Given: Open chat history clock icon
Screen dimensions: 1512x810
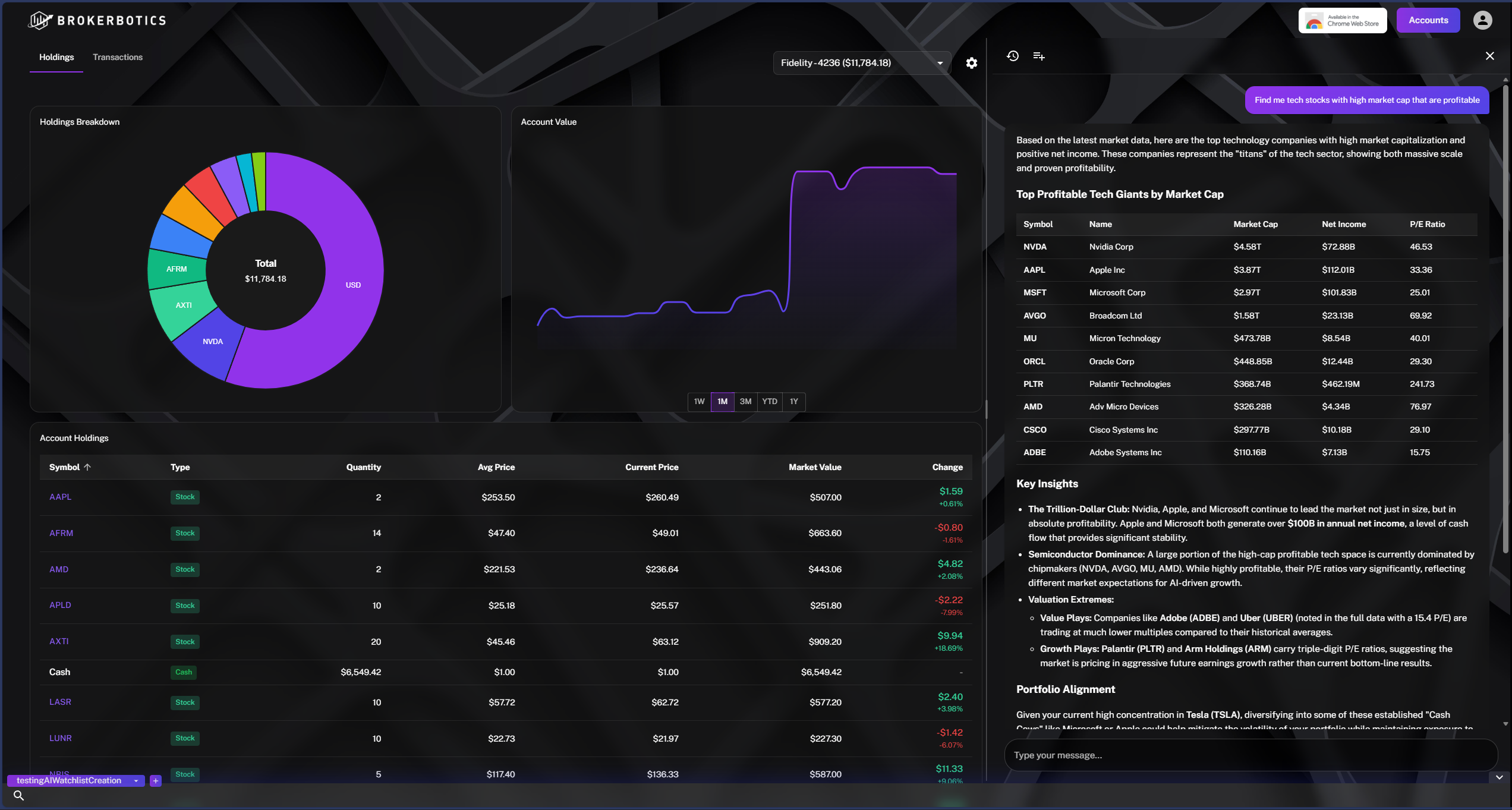Looking at the screenshot, I should pos(1013,56).
